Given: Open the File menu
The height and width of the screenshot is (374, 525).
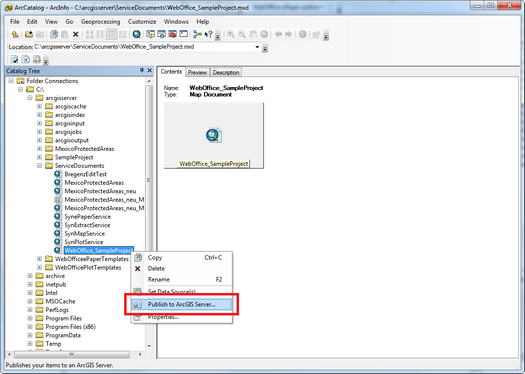Looking at the screenshot, I should 14,22.
